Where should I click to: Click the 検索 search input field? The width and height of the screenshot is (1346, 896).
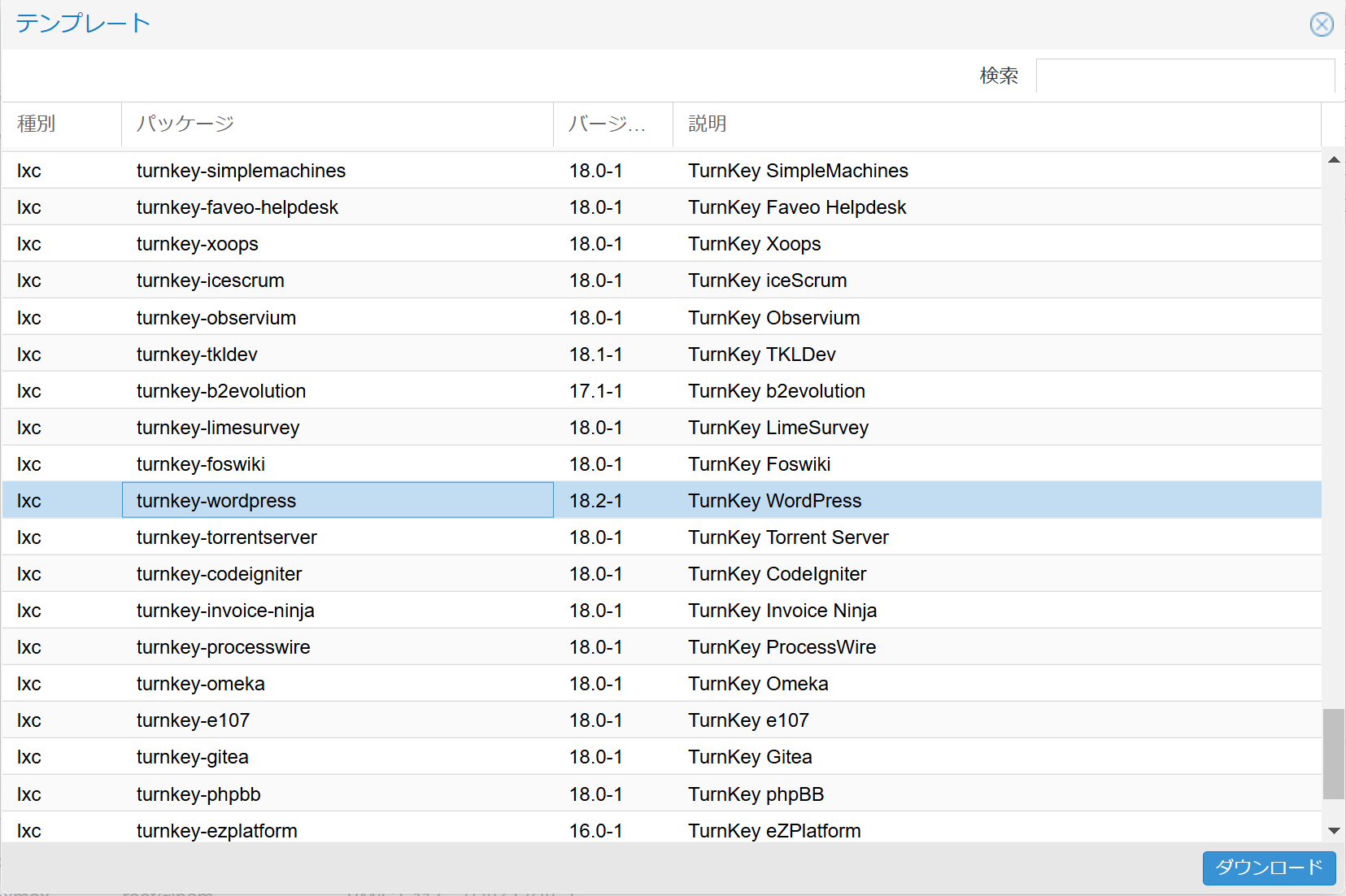click(x=1185, y=76)
